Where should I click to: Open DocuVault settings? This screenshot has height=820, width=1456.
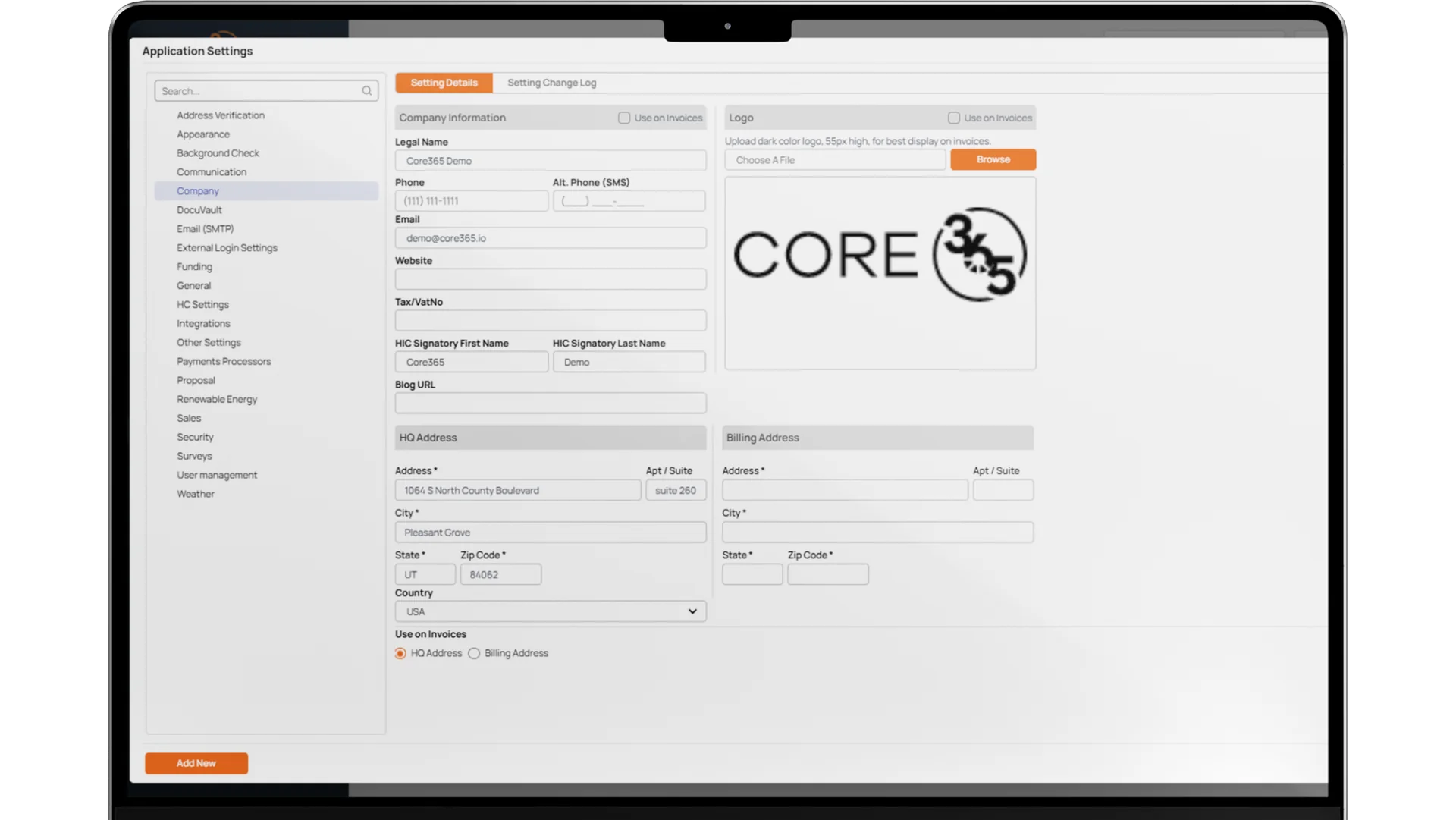pyautogui.click(x=199, y=210)
